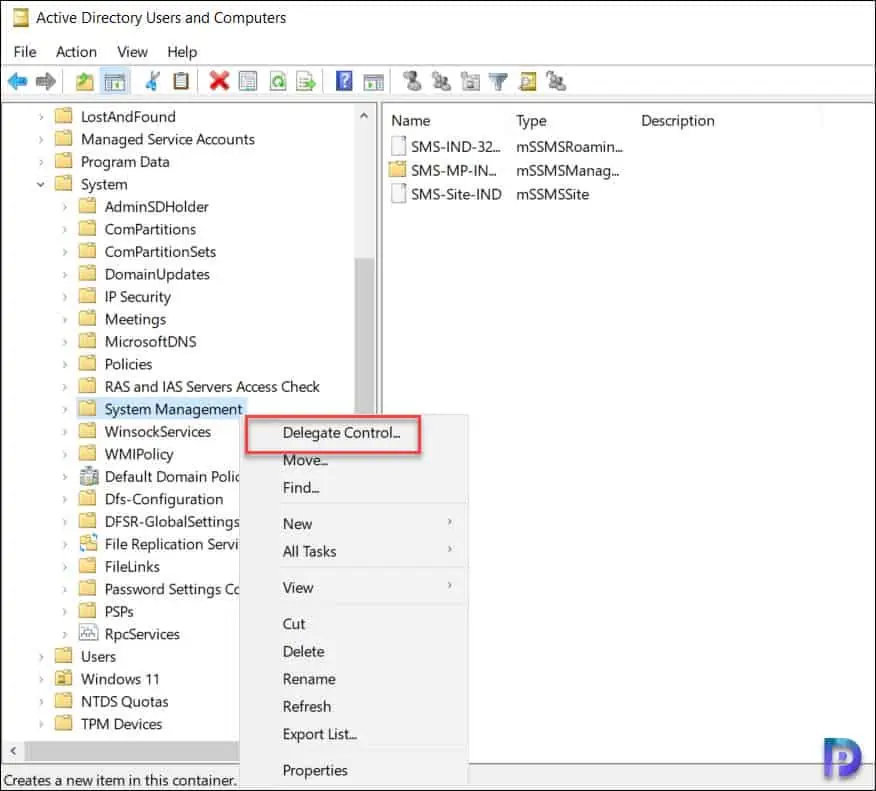The width and height of the screenshot is (876, 791).
Task: Expand the Program Data node chevron
Action: pos(41,162)
